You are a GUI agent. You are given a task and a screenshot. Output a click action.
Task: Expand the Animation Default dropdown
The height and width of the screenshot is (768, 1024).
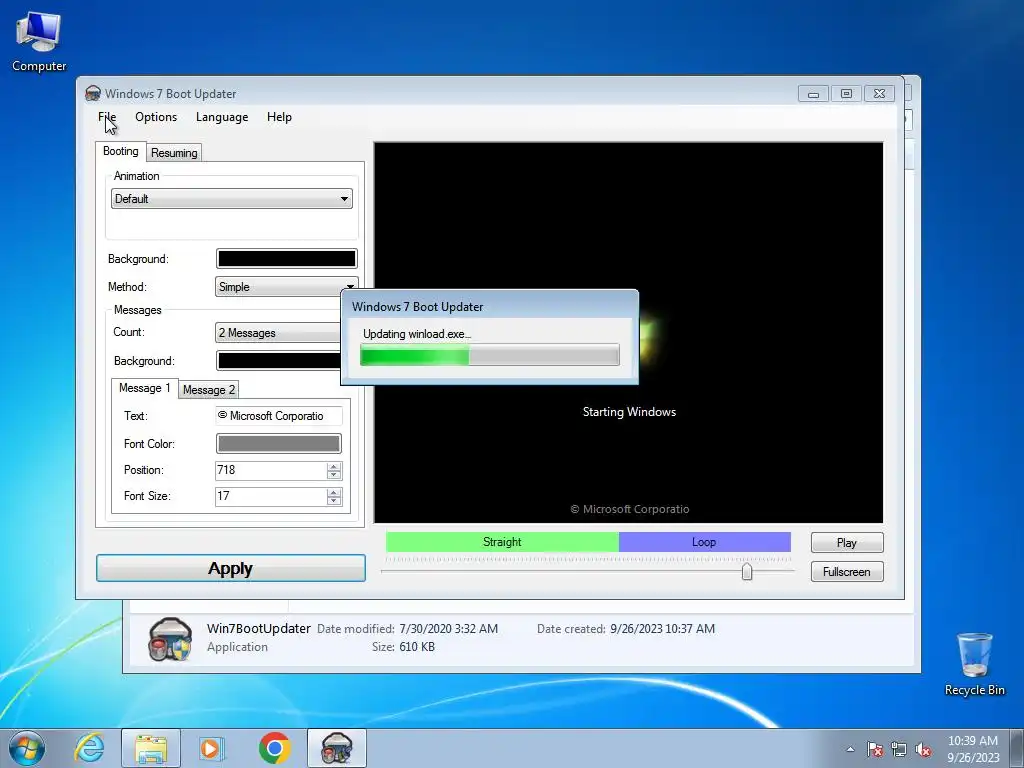(232, 199)
